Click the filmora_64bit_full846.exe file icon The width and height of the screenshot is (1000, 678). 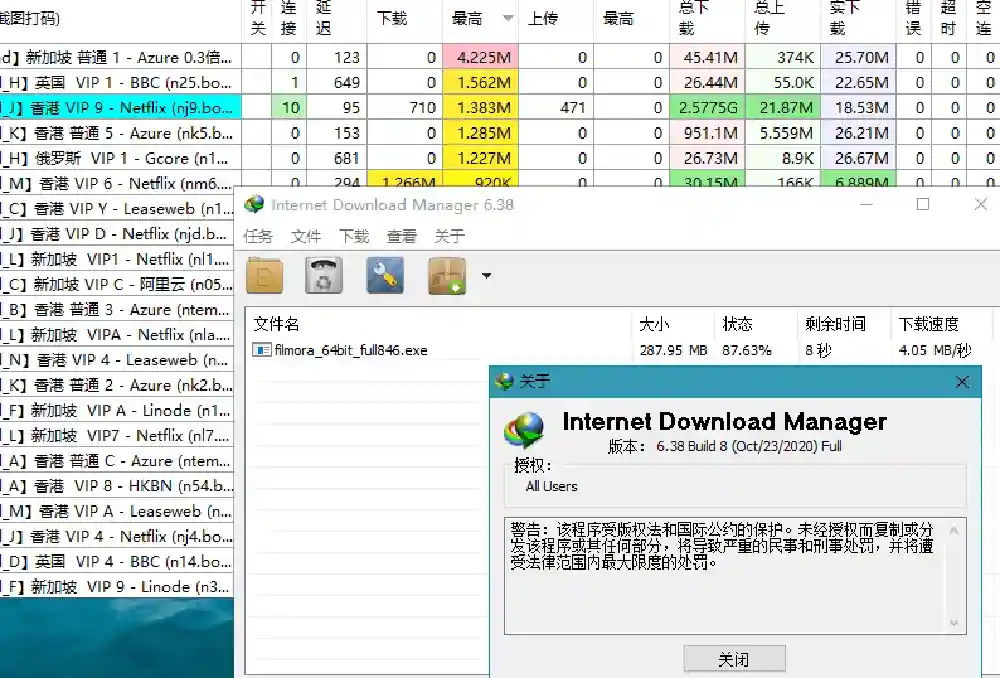[x=260, y=350]
